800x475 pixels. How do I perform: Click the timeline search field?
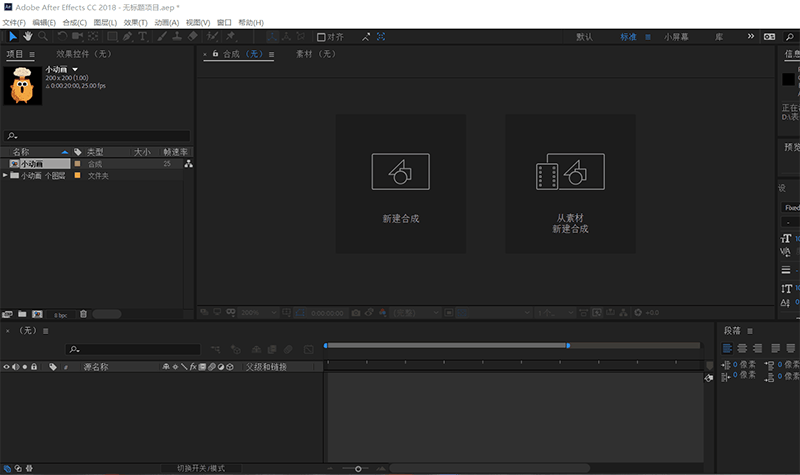(133, 349)
